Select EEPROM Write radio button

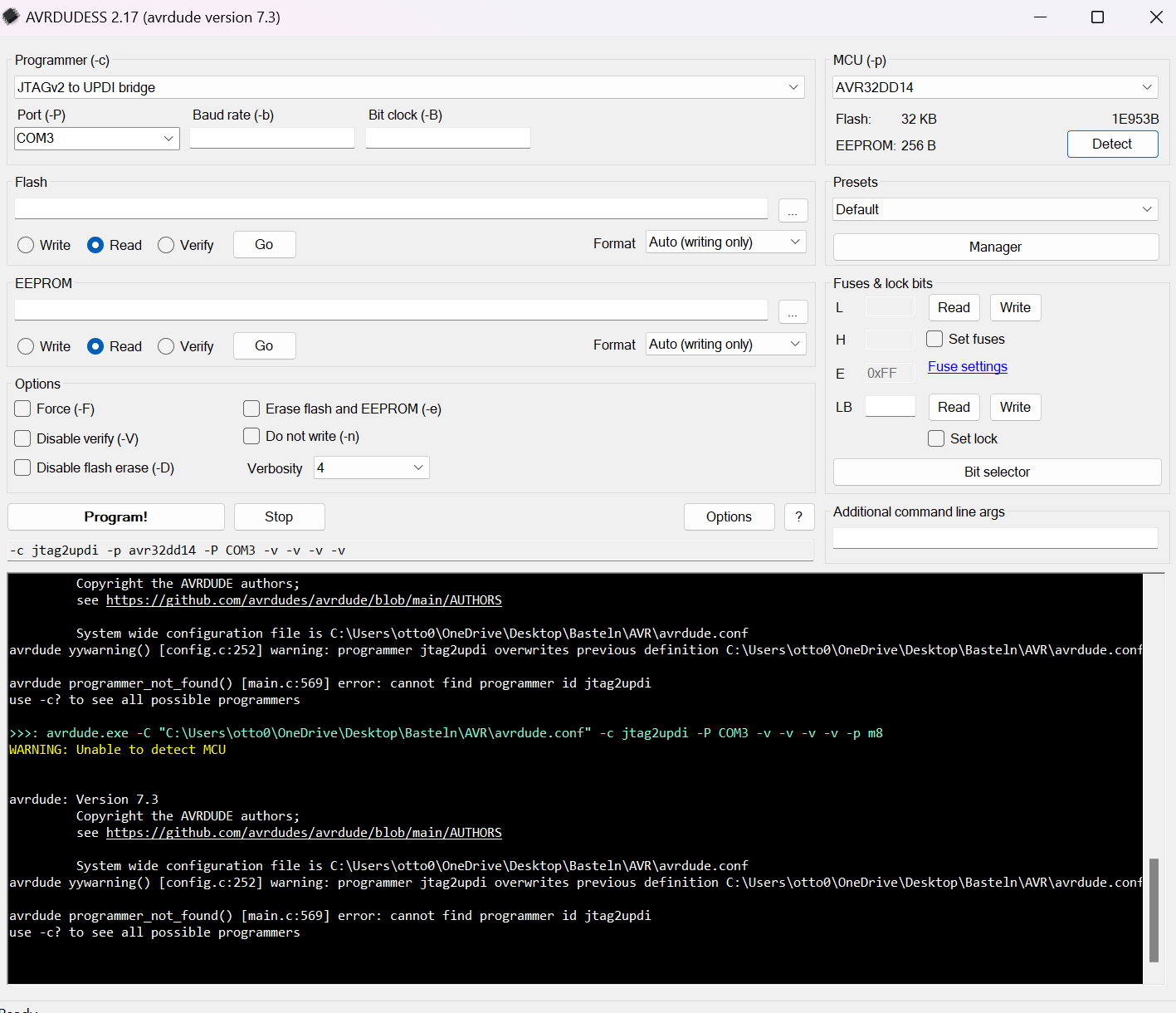coord(26,346)
